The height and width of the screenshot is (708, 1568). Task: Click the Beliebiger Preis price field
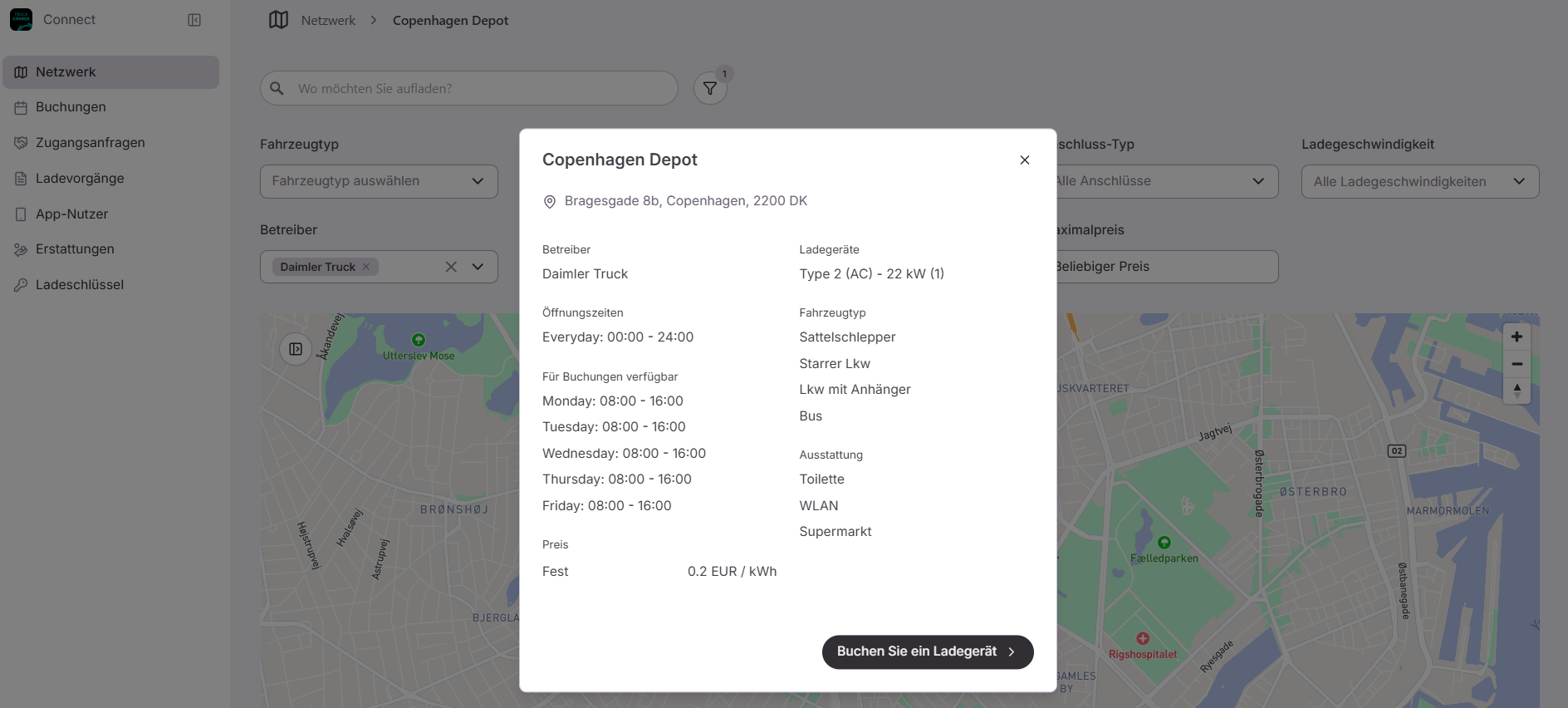click(x=1161, y=267)
